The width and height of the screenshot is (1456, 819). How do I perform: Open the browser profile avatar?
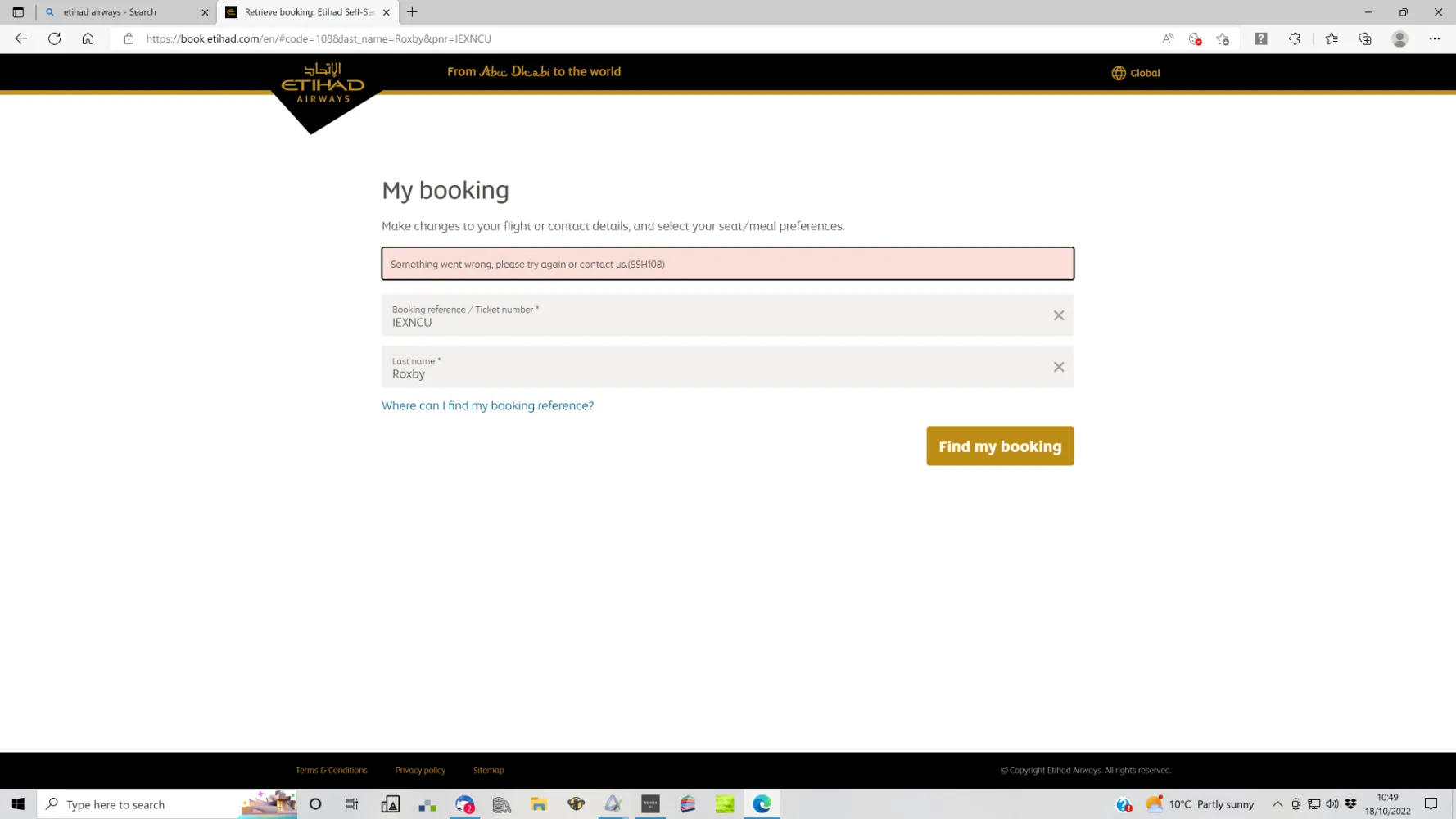pos(1399,38)
